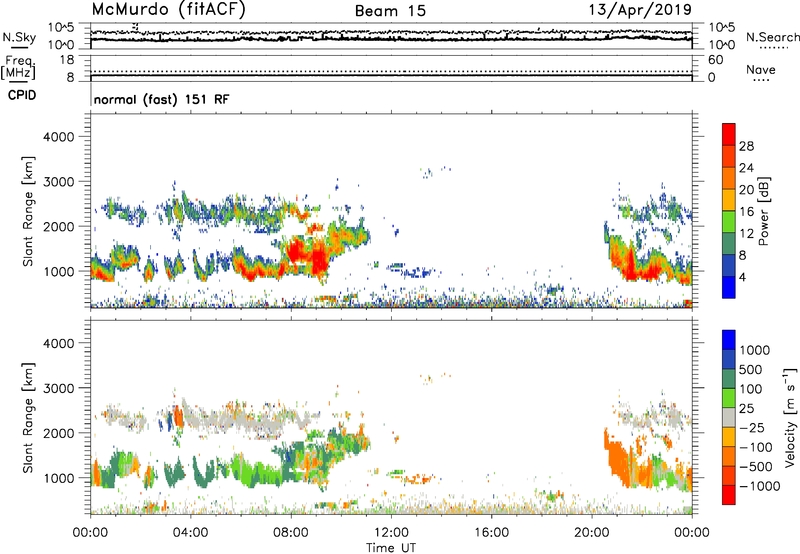Click Velocity colorbar orange -100 to -500 segment

(729, 456)
